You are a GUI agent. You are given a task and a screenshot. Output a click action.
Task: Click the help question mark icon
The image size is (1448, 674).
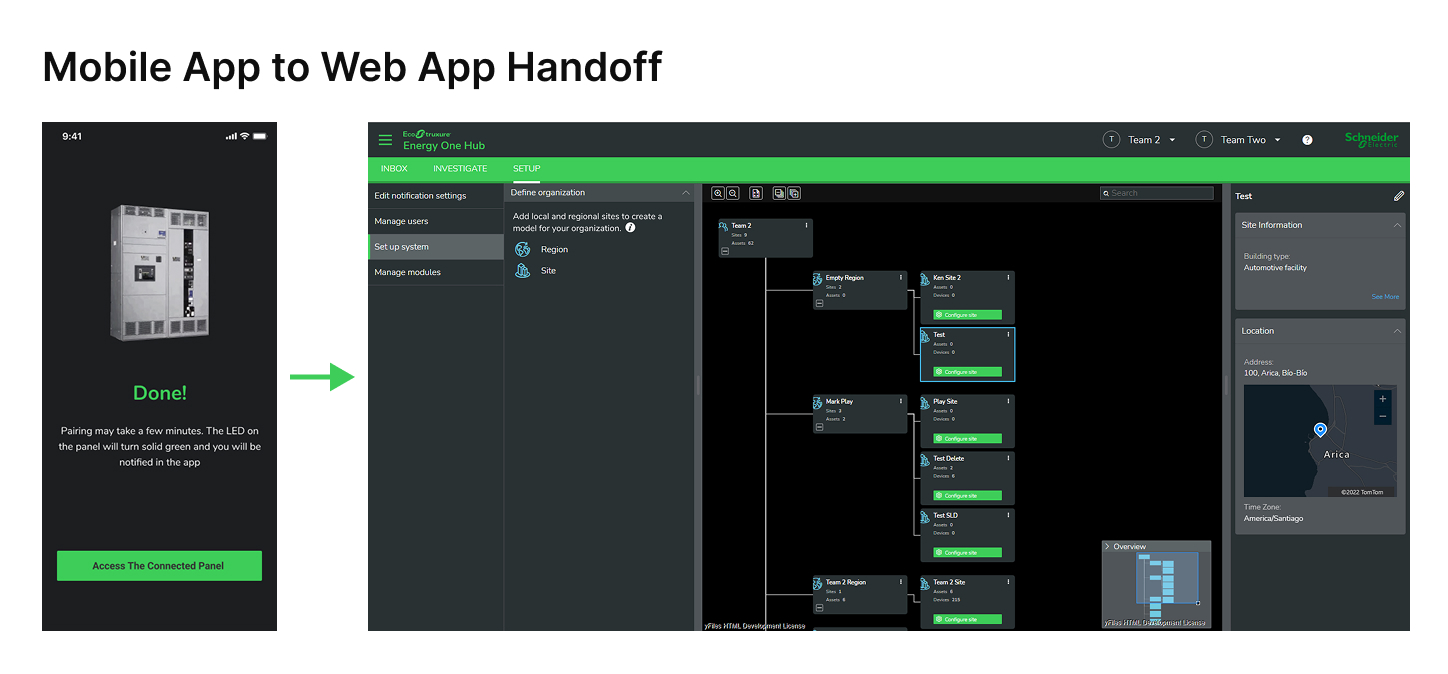(x=1307, y=140)
